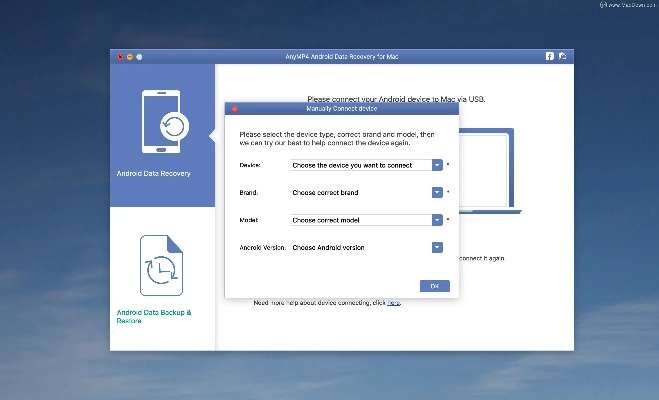659x400 pixels.
Task: Minimize the AnyMP4 main window
Action: point(128,57)
